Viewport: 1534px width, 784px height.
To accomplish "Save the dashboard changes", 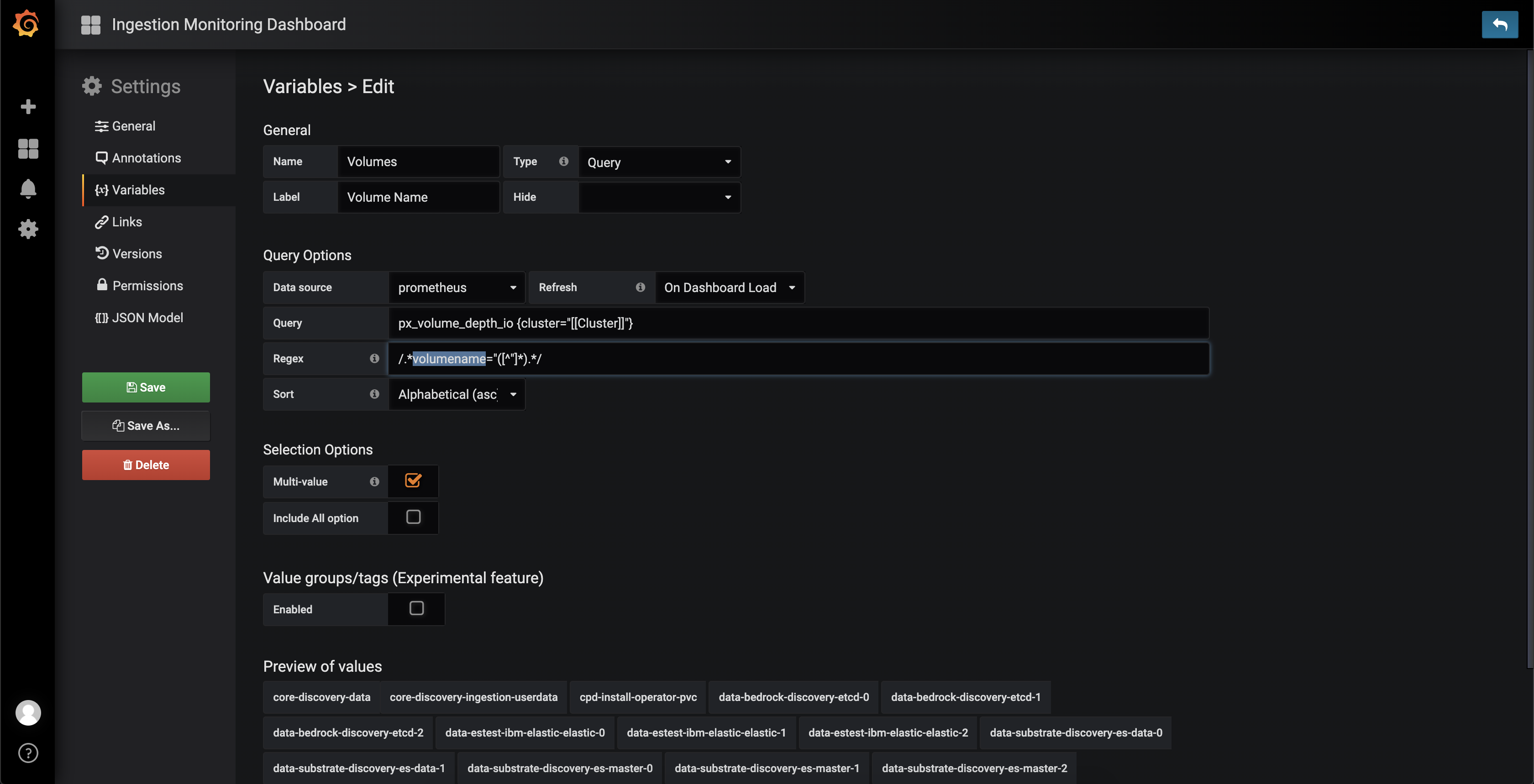I will click(145, 387).
